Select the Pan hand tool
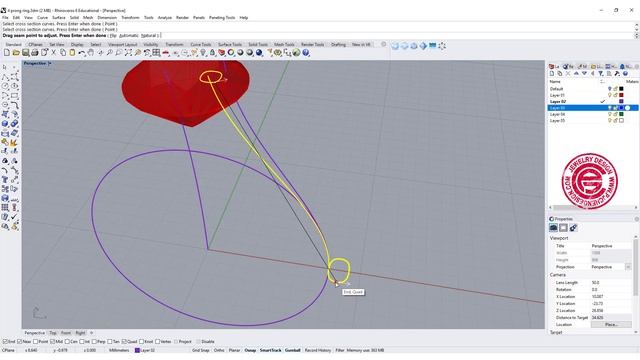This screenshot has height=360, width=640. point(91,53)
